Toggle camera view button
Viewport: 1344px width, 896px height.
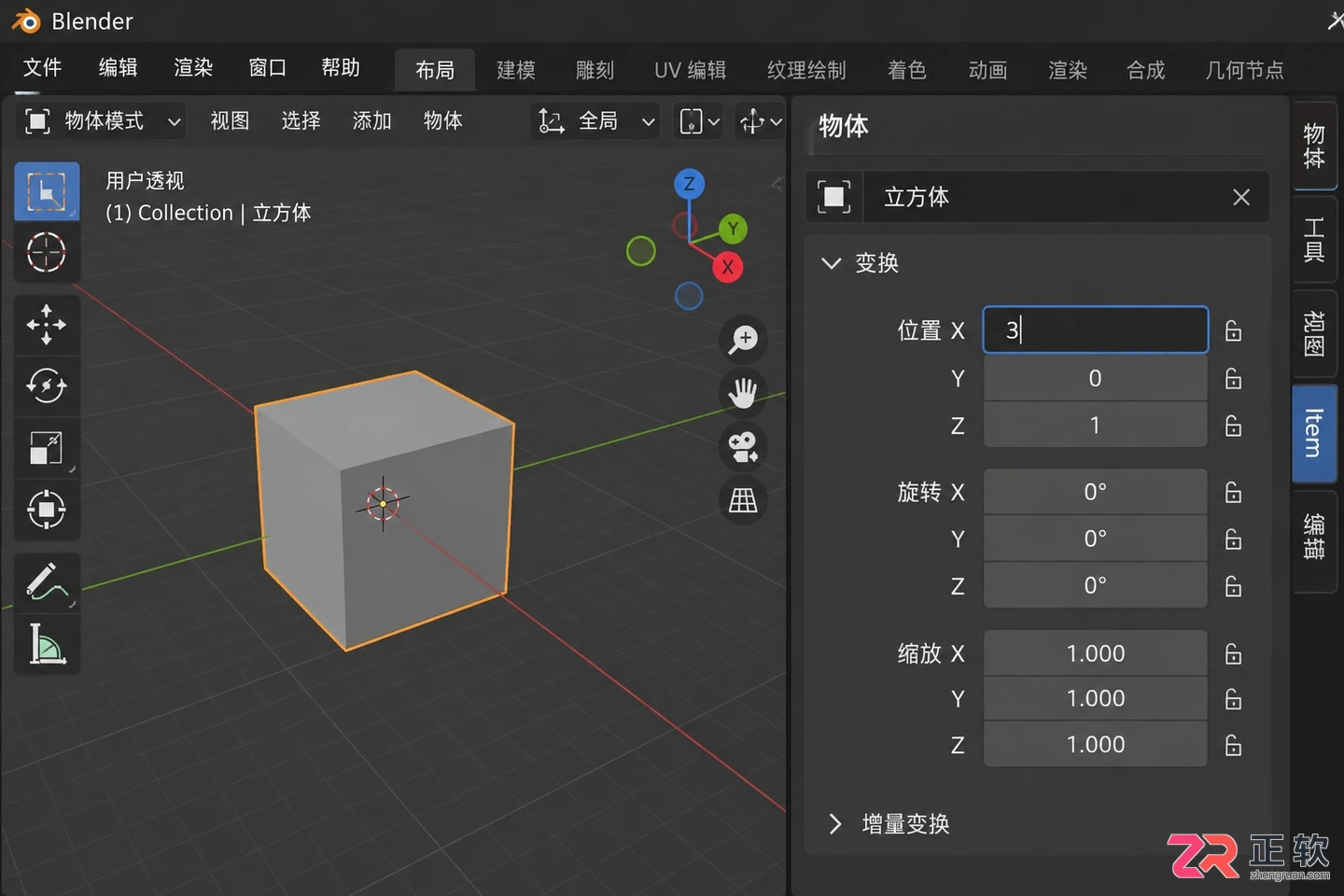[x=743, y=447]
